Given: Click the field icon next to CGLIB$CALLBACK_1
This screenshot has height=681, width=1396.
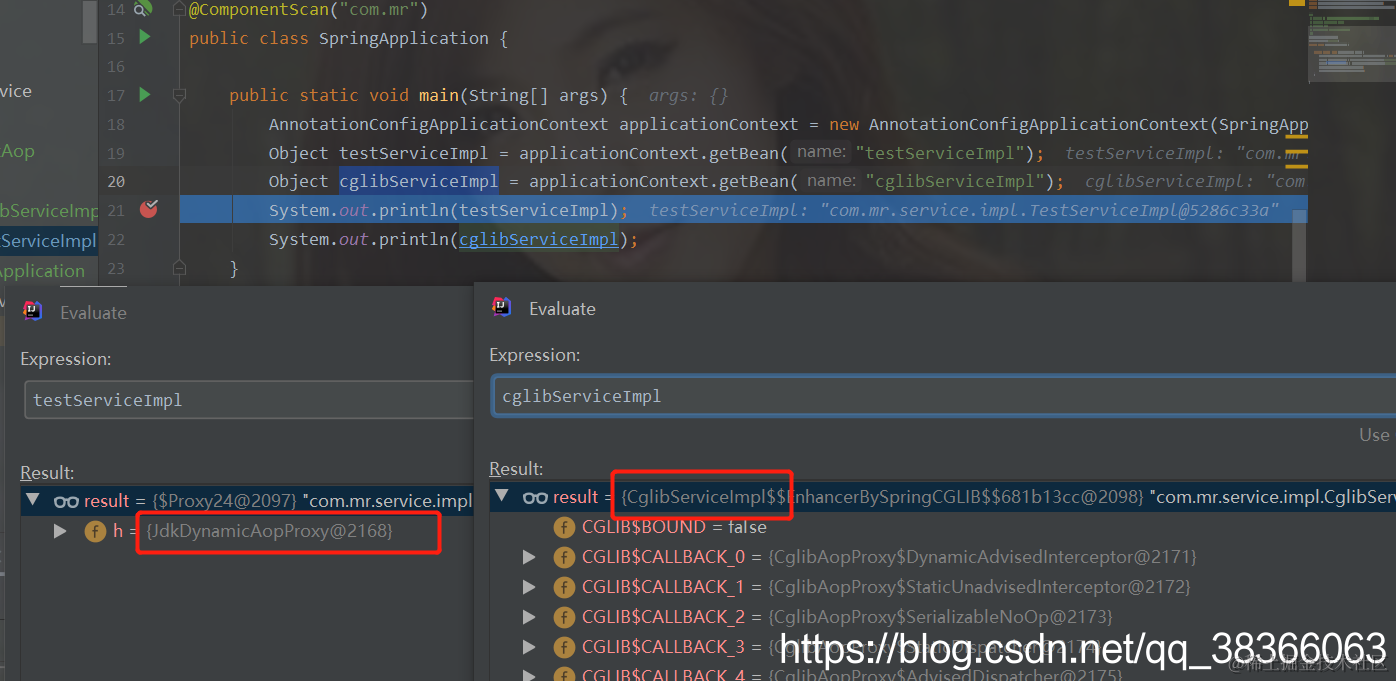Looking at the screenshot, I should tap(564, 587).
